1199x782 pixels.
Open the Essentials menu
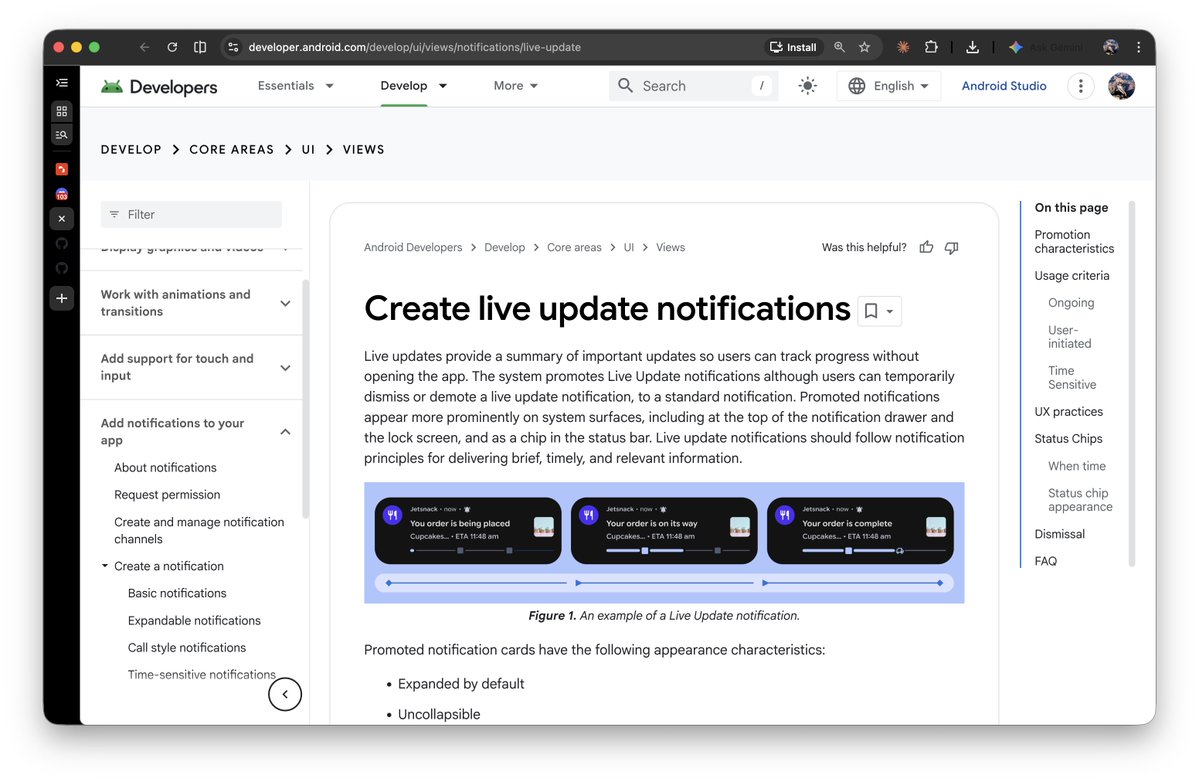point(295,86)
